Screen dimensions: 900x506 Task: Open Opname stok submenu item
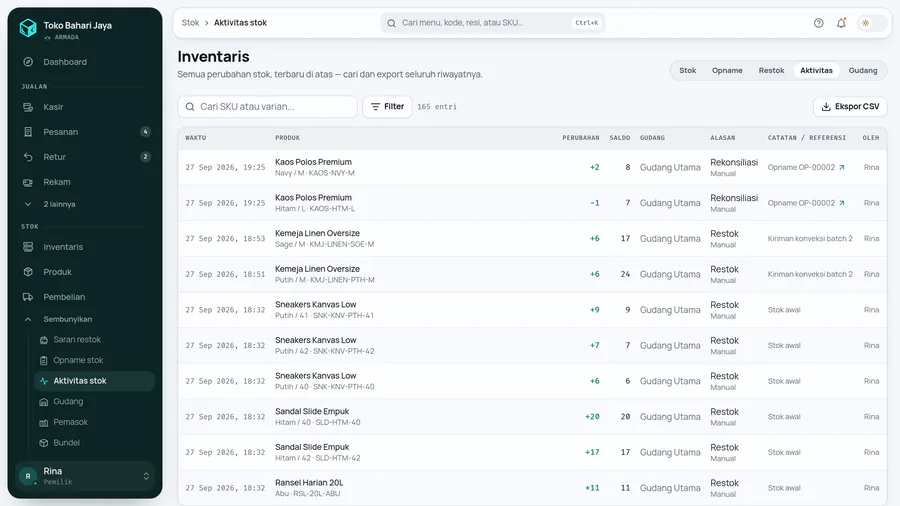(x=95, y=360)
